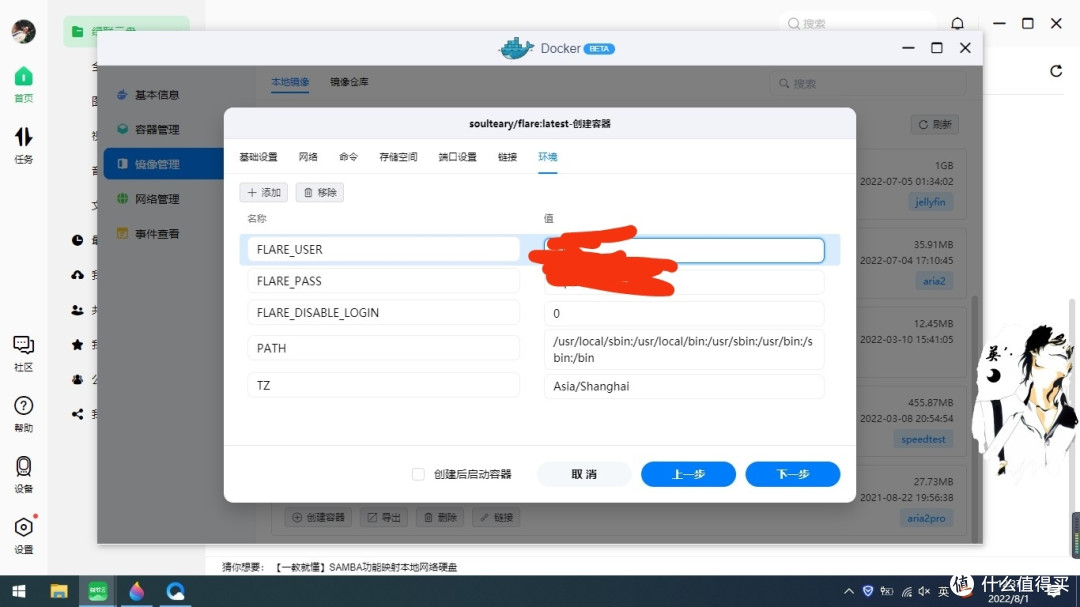Click the 创建容器 button below image list
The height and width of the screenshot is (607, 1080).
[x=319, y=517]
